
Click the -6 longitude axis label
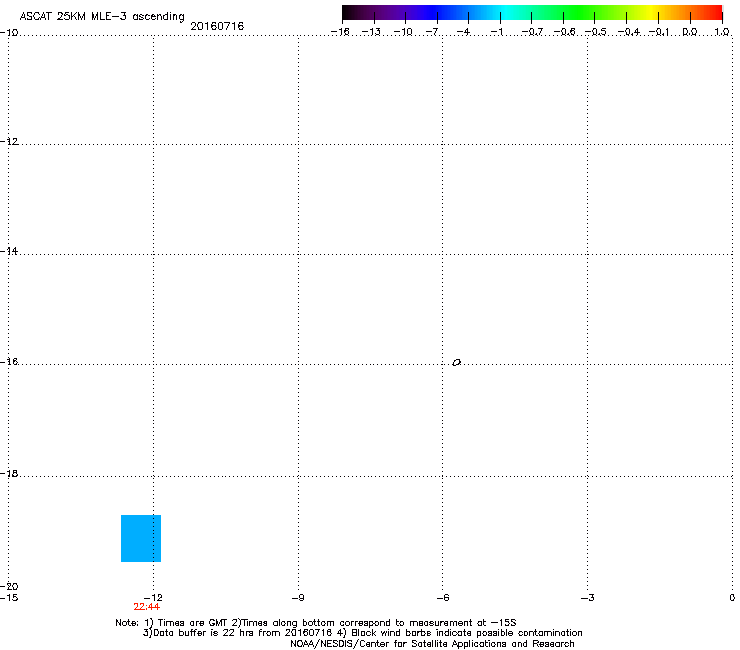(x=442, y=598)
